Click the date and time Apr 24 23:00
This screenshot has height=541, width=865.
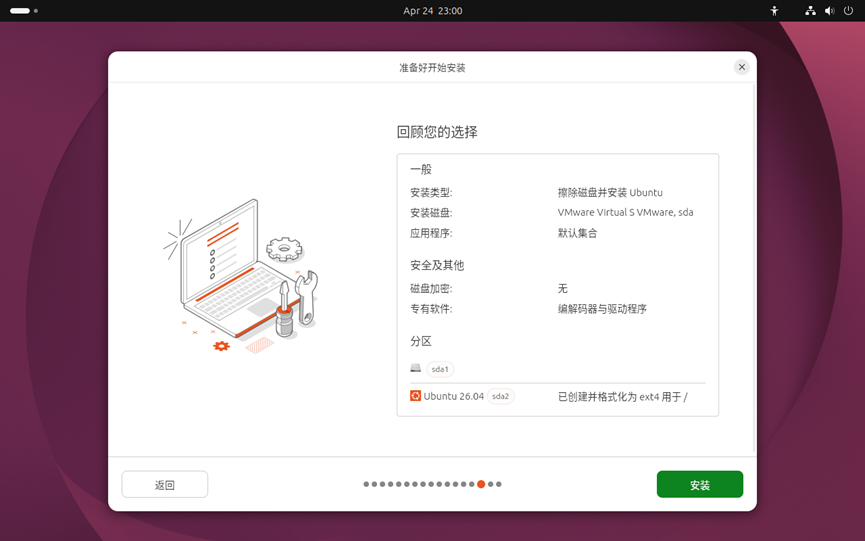click(432, 10)
